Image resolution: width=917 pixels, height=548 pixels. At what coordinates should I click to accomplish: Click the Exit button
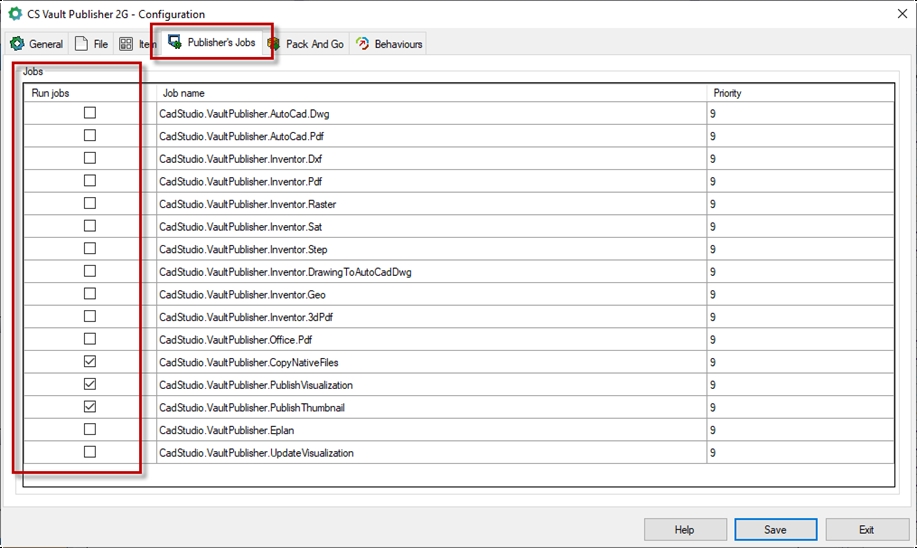[866, 529]
